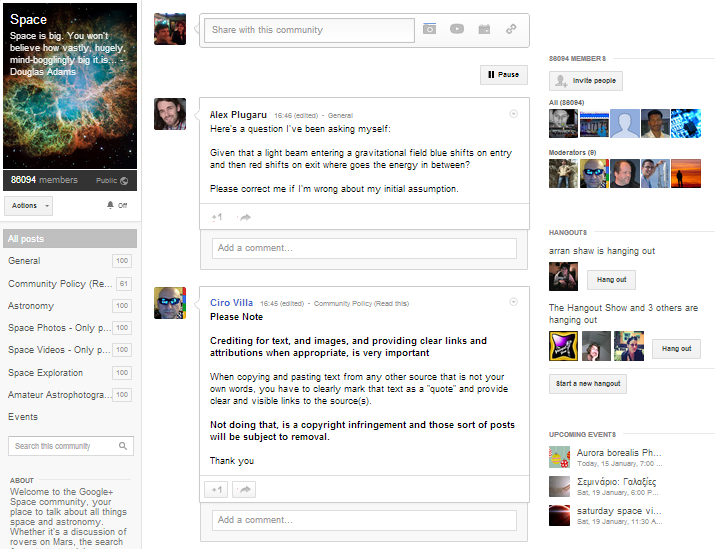Join arran shaw's hangout
Screen dimensions: 715x557
611,280
